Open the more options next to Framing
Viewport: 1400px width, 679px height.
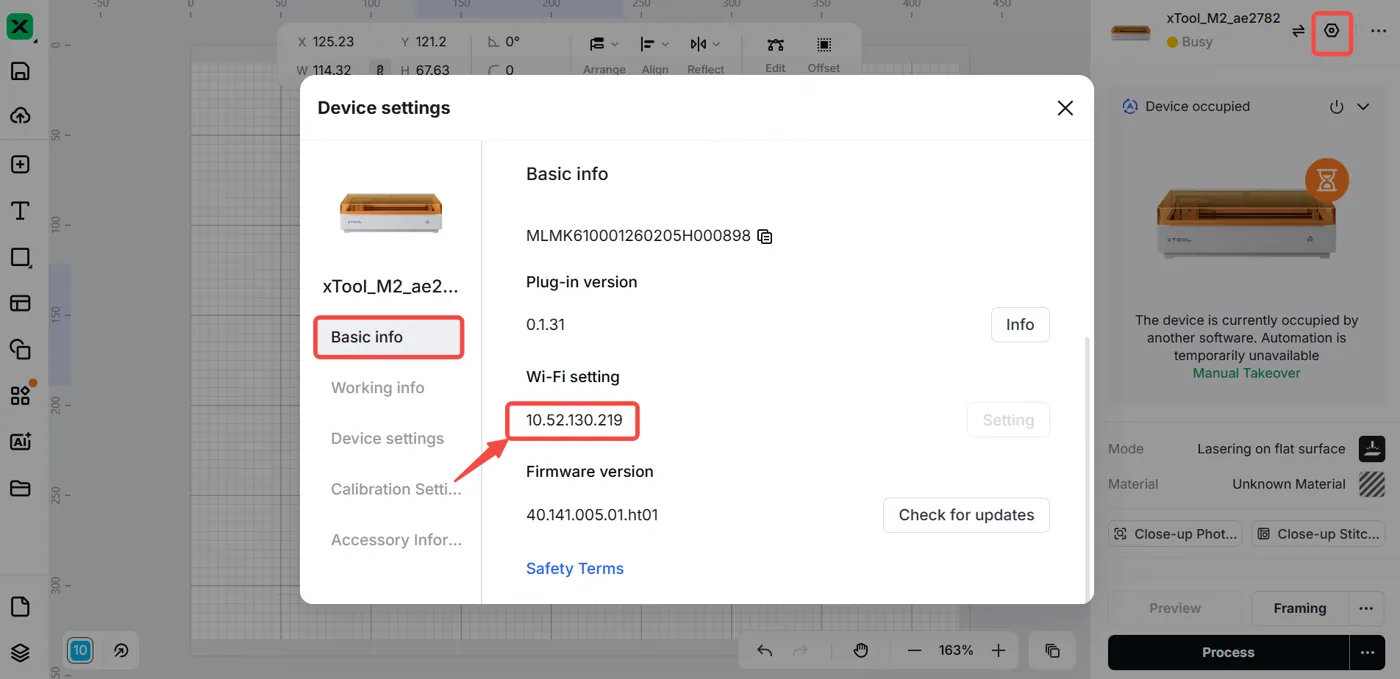click(x=1366, y=608)
